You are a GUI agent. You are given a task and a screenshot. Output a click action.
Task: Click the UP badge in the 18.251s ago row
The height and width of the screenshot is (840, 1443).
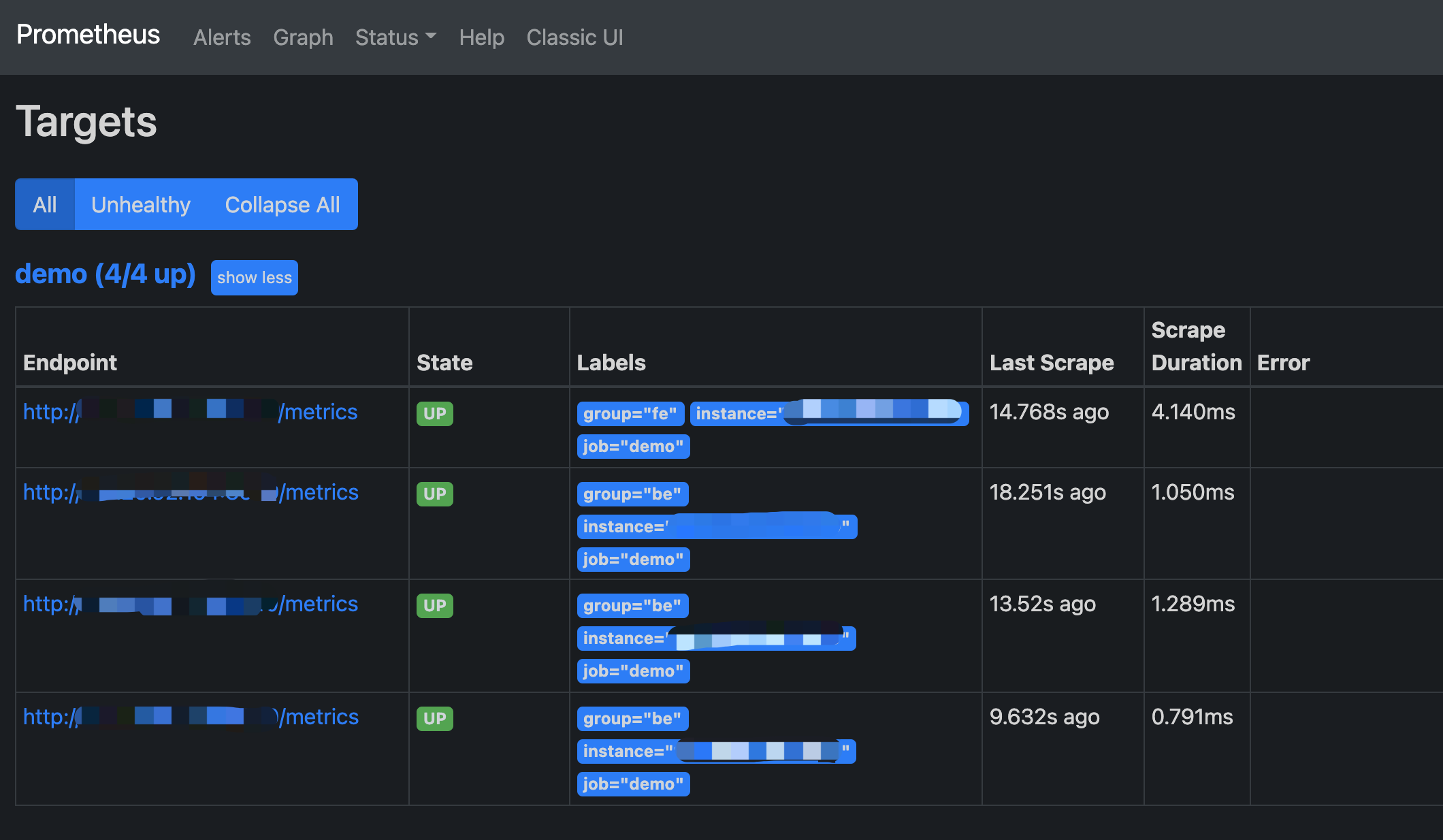(435, 494)
